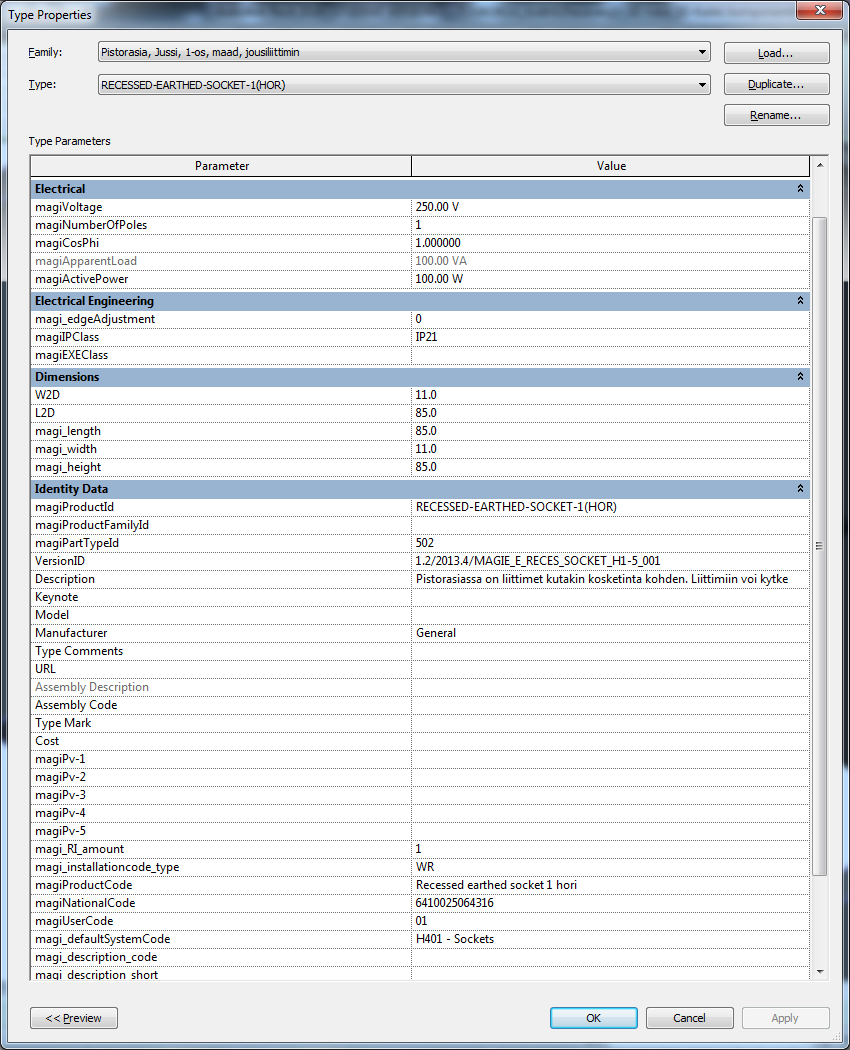Edit the magi_defaultSystemCode value H401 - Sockets
850x1050 pixels.
pos(610,940)
